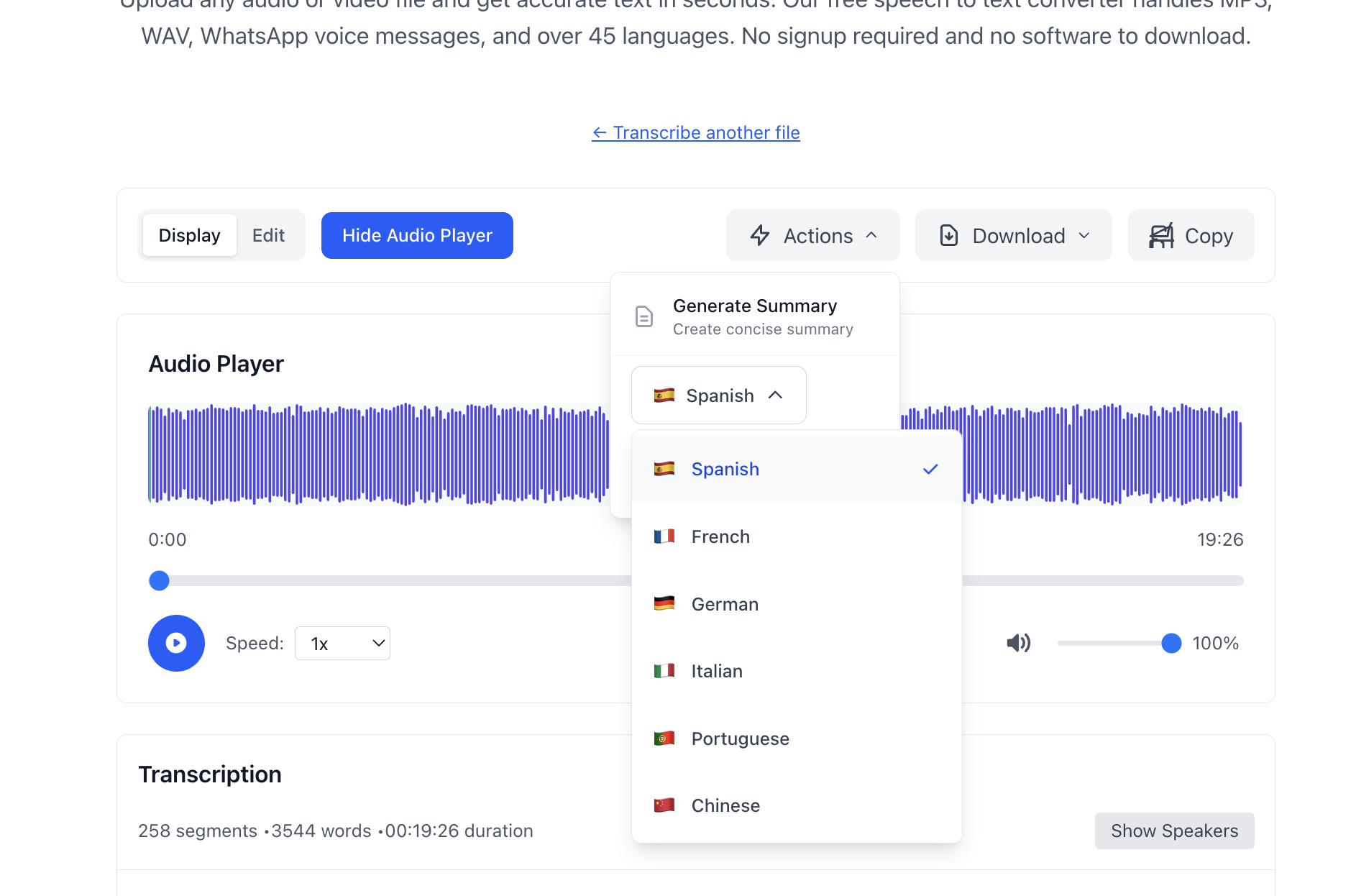Hide the audio player

pyautogui.click(x=416, y=235)
